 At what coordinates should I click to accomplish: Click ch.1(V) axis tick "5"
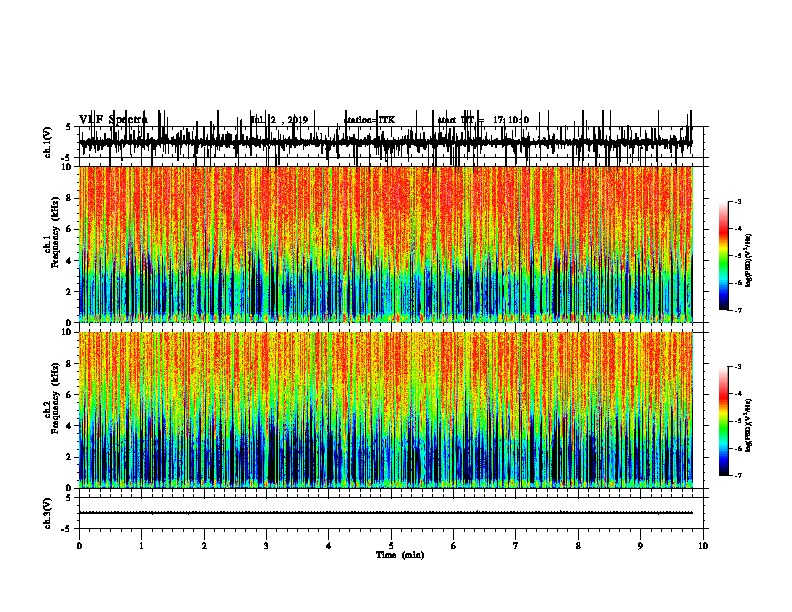click(68, 127)
